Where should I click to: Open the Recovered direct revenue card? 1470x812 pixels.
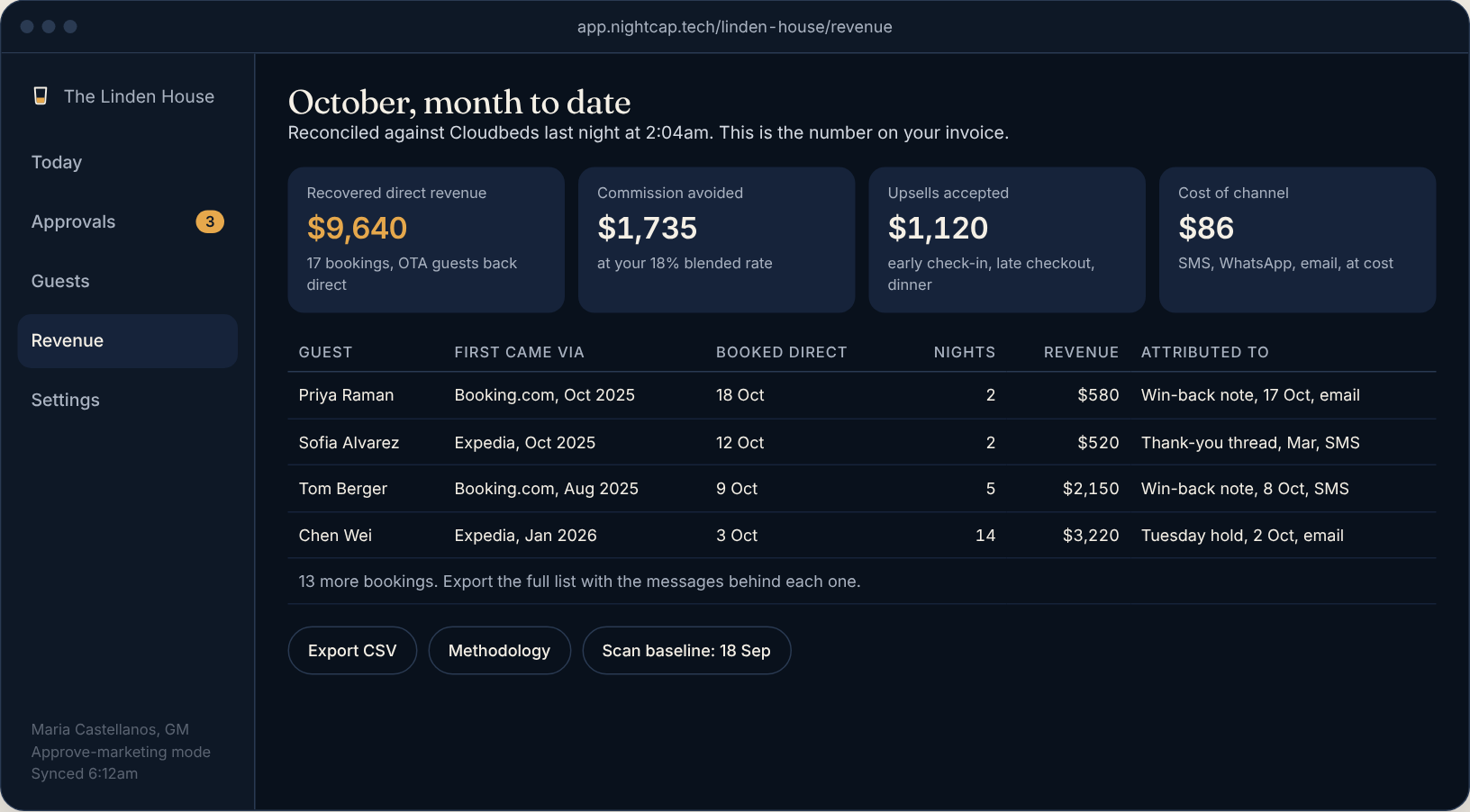tap(426, 239)
